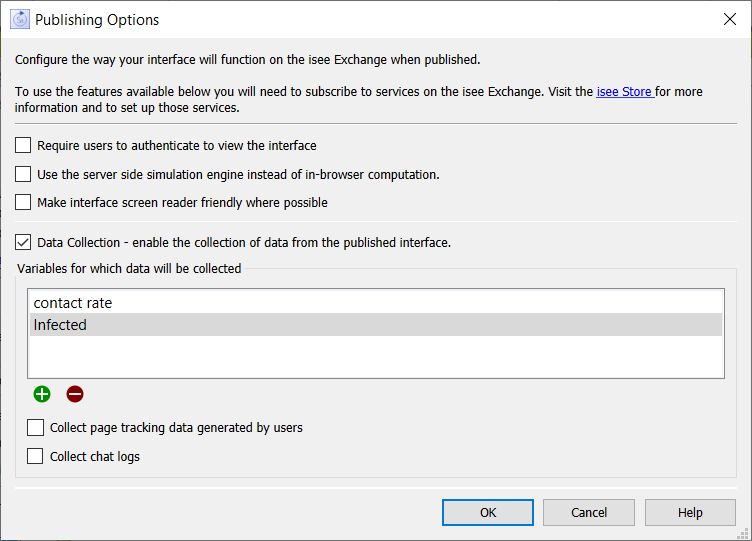Viewport: 752px width, 541px height.
Task: Open the isee Store link
Action: click(x=624, y=92)
